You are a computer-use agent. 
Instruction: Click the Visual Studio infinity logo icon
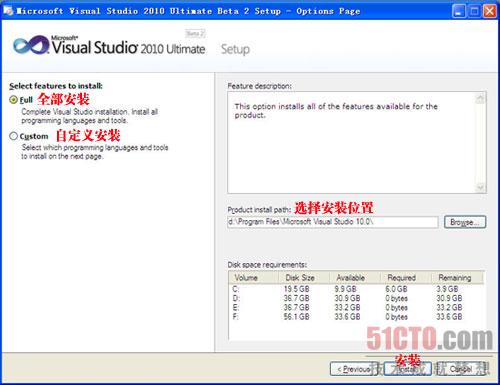[x=31, y=45]
